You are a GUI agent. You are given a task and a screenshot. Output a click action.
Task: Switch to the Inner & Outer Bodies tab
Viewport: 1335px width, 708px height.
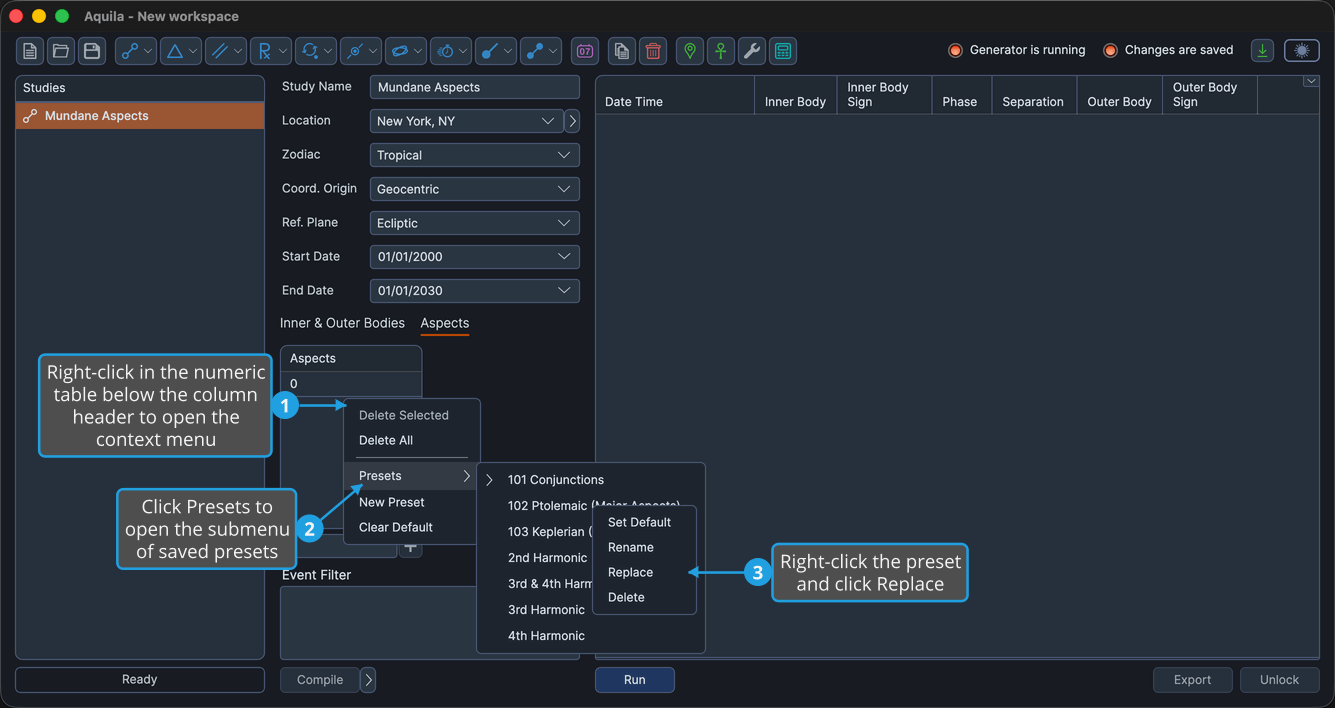pyautogui.click(x=342, y=323)
